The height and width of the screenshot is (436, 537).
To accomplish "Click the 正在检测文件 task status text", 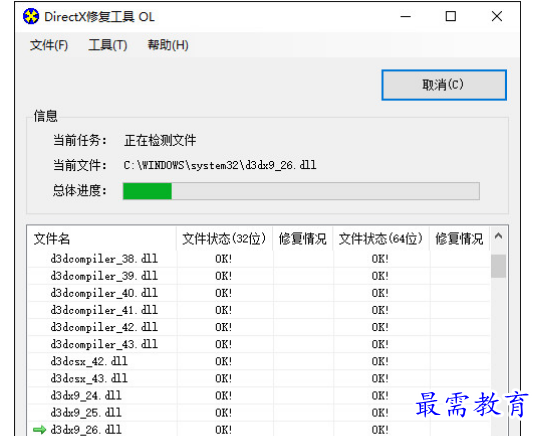I will click(160, 140).
